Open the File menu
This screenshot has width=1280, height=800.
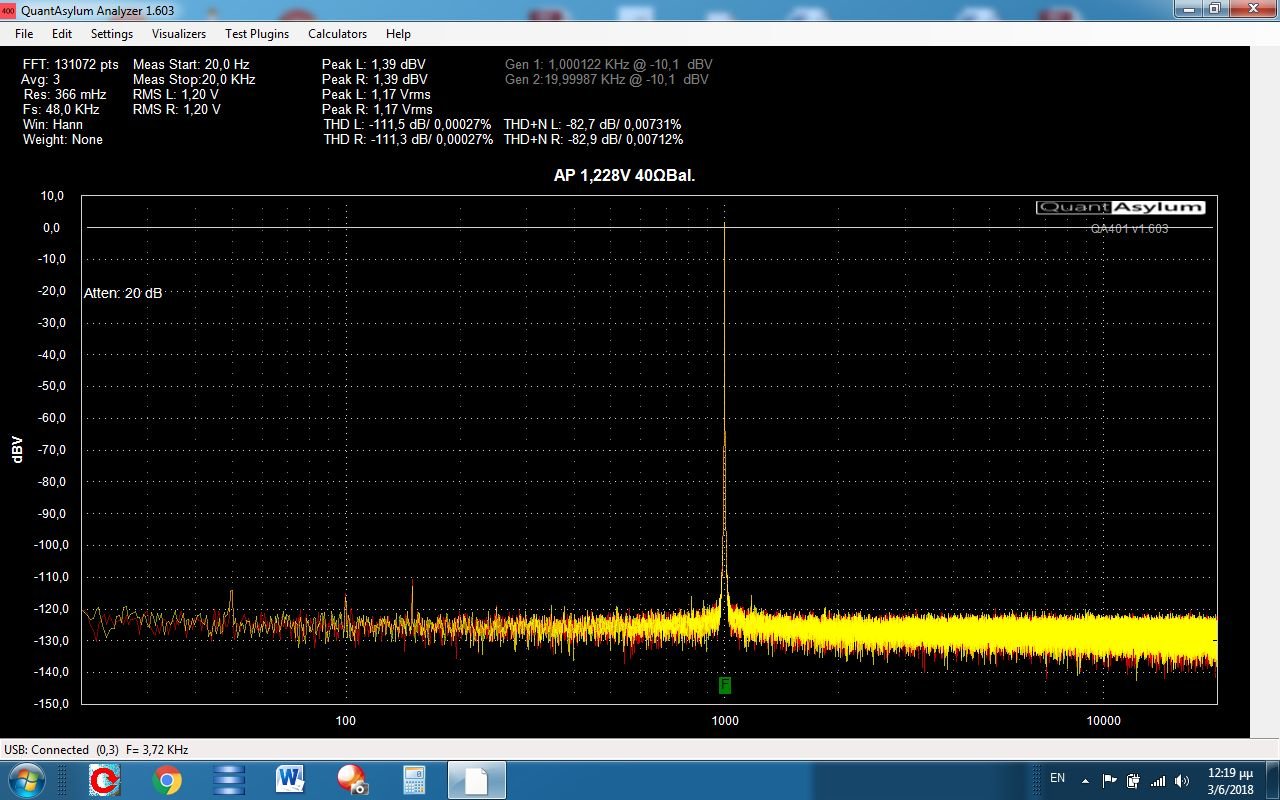[24, 33]
